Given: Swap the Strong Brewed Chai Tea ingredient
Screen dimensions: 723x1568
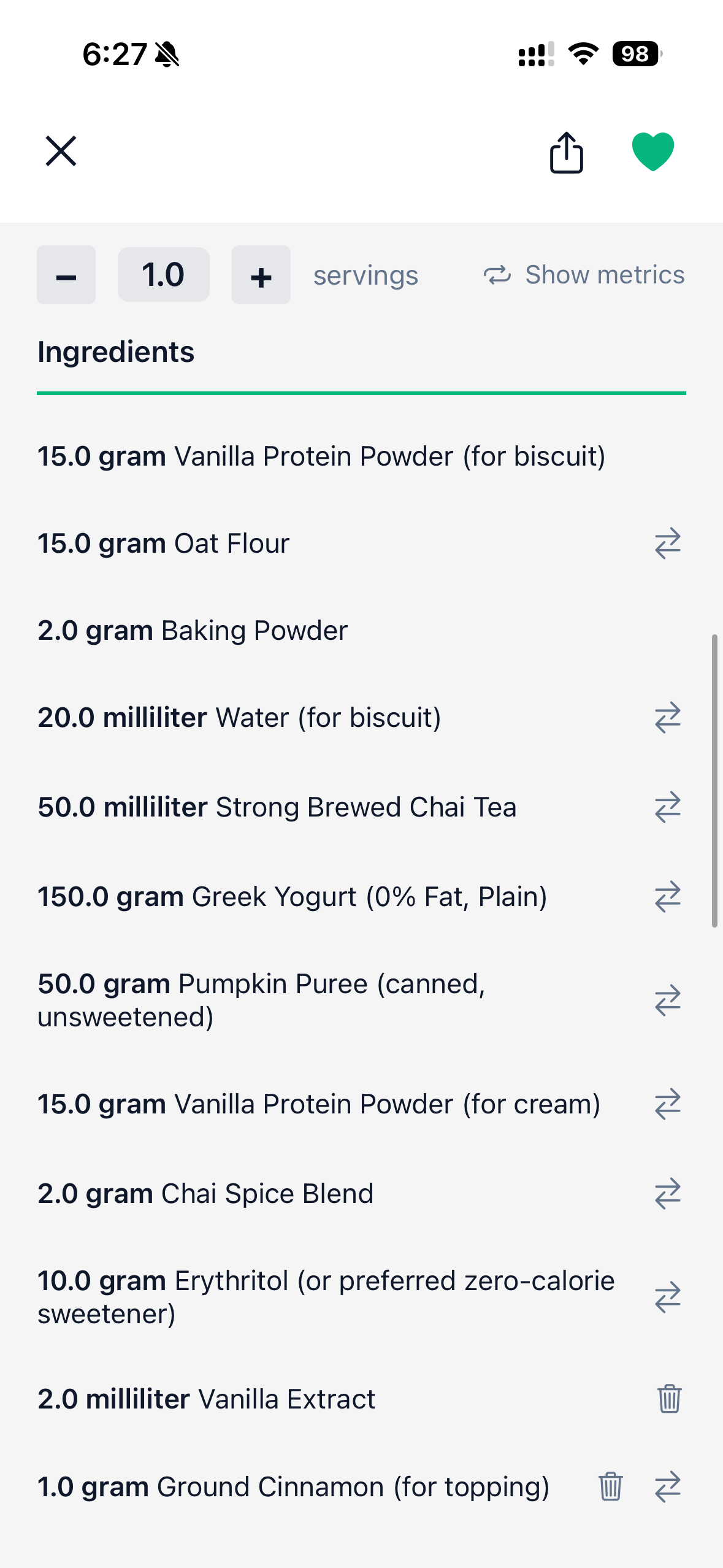Looking at the screenshot, I should 667,807.
